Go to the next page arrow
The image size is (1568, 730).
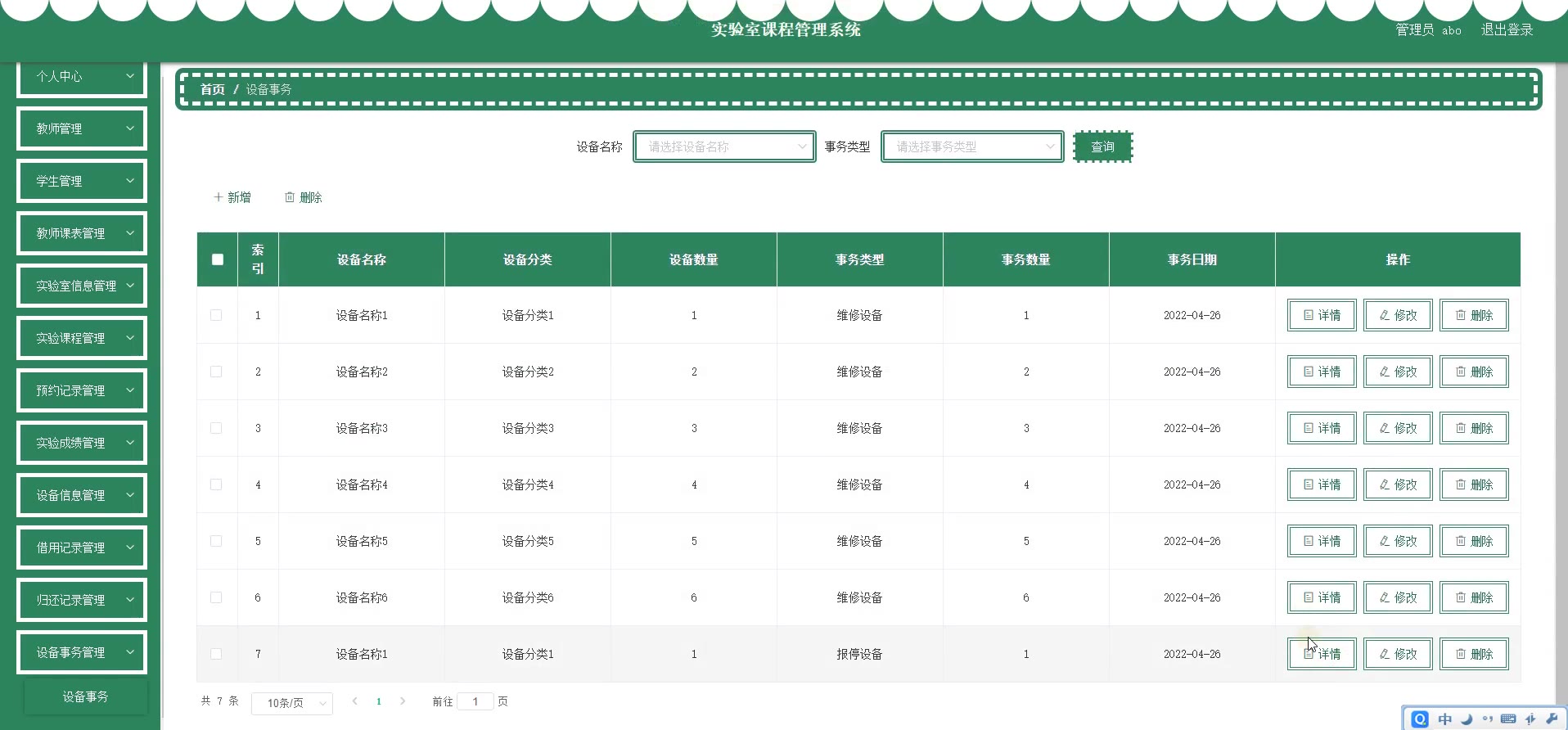coord(403,701)
